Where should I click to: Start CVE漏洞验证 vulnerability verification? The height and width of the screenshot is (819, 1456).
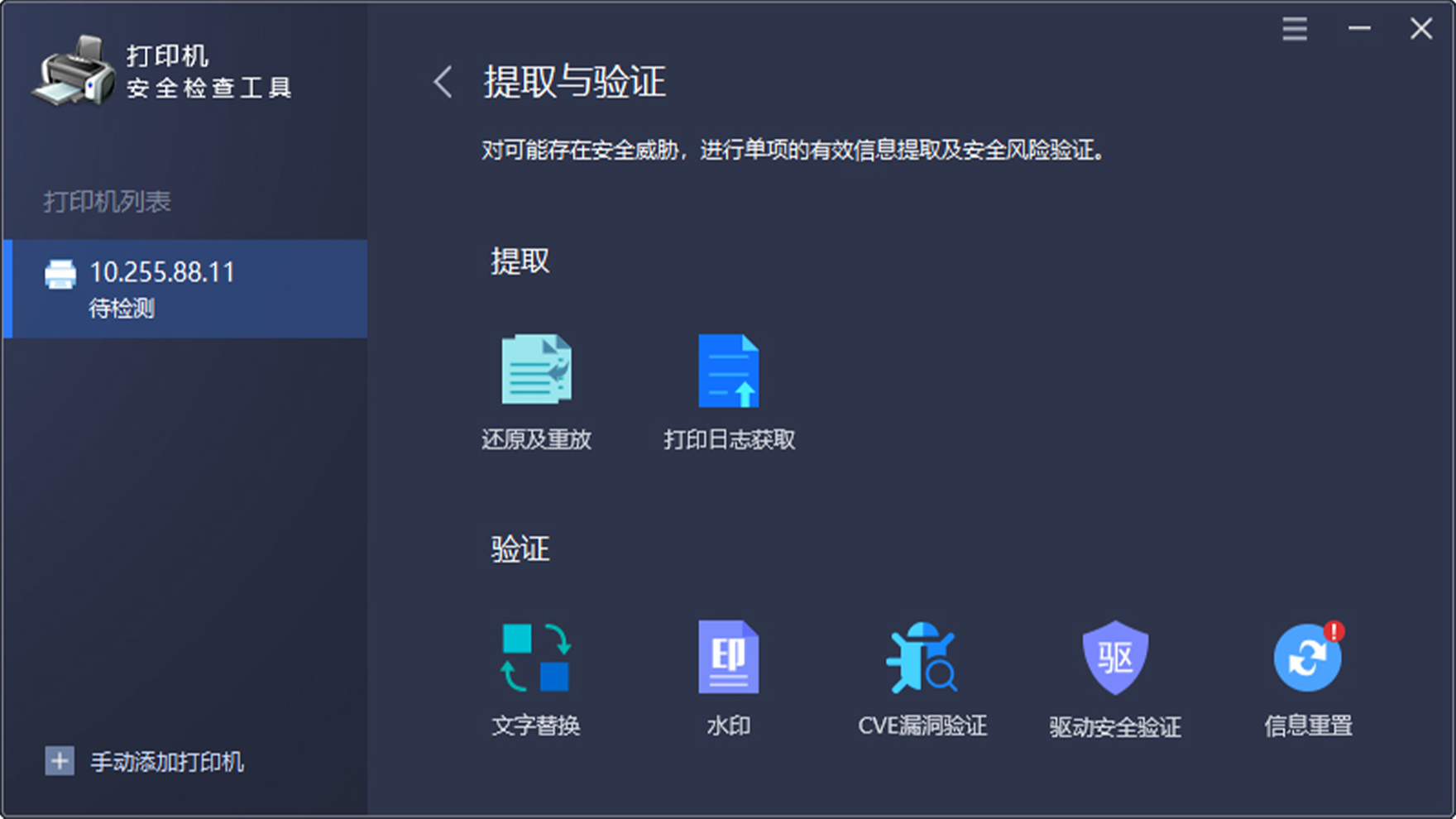[922, 657]
